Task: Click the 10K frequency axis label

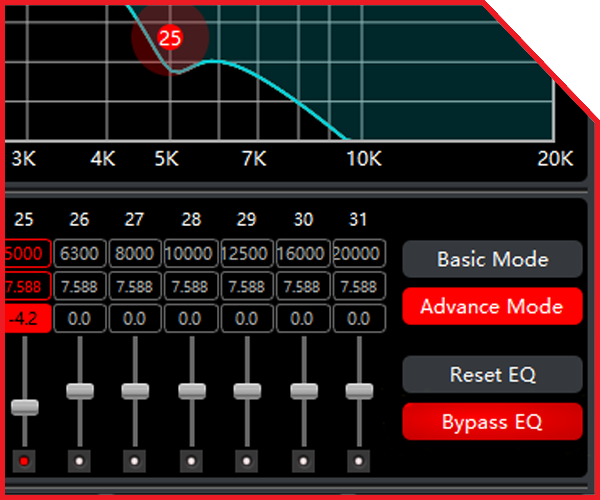Action: [x=364, y=158]
